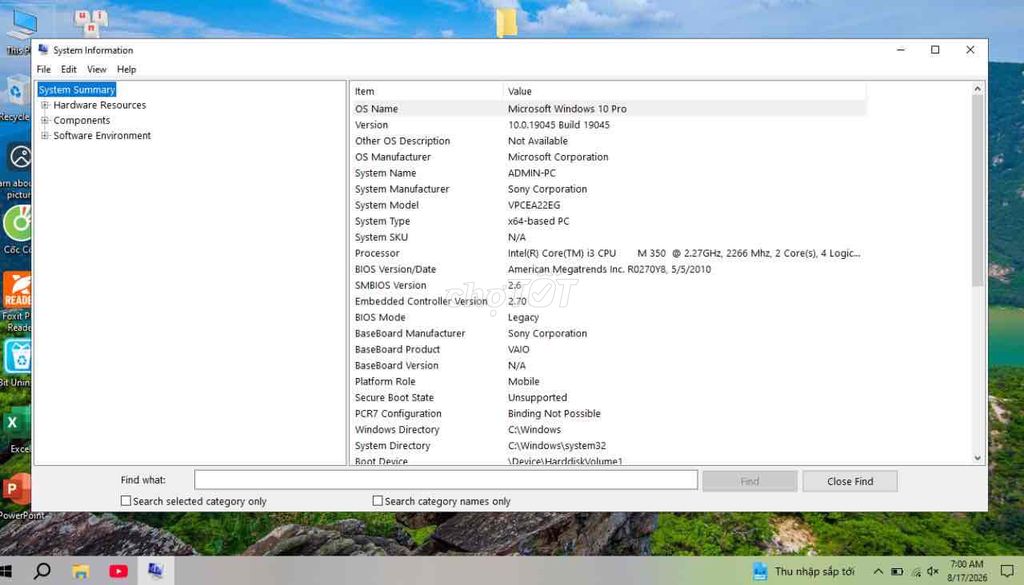Select the System Model row label
Screen dimensions: 1024x585
click(387, 205)
